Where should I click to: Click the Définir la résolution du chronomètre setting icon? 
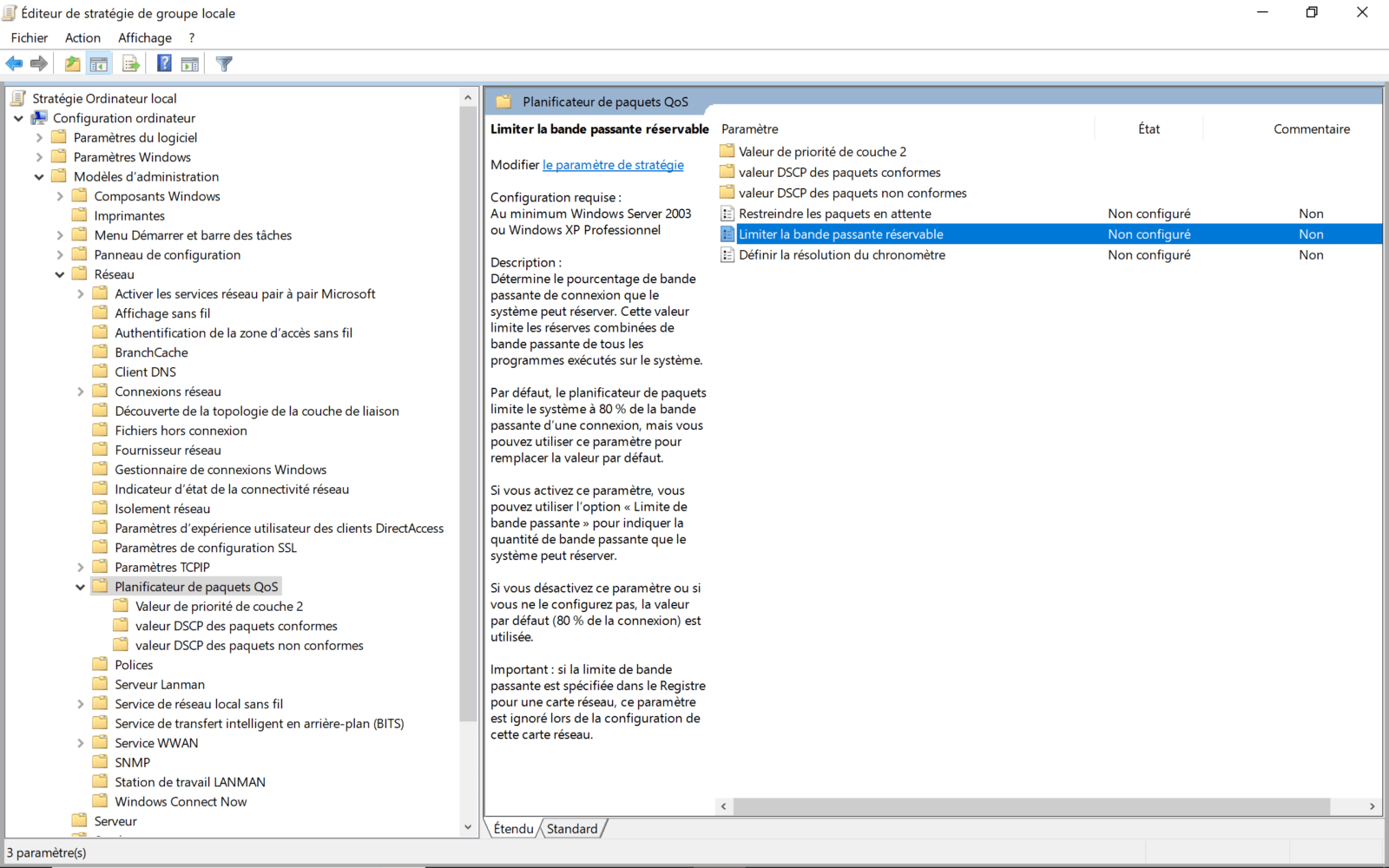click(727, 255)
